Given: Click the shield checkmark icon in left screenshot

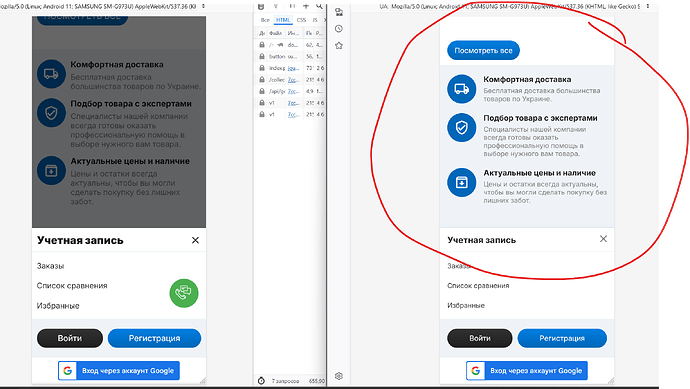Looking at the screenshot, I should (x=51, y=113).
